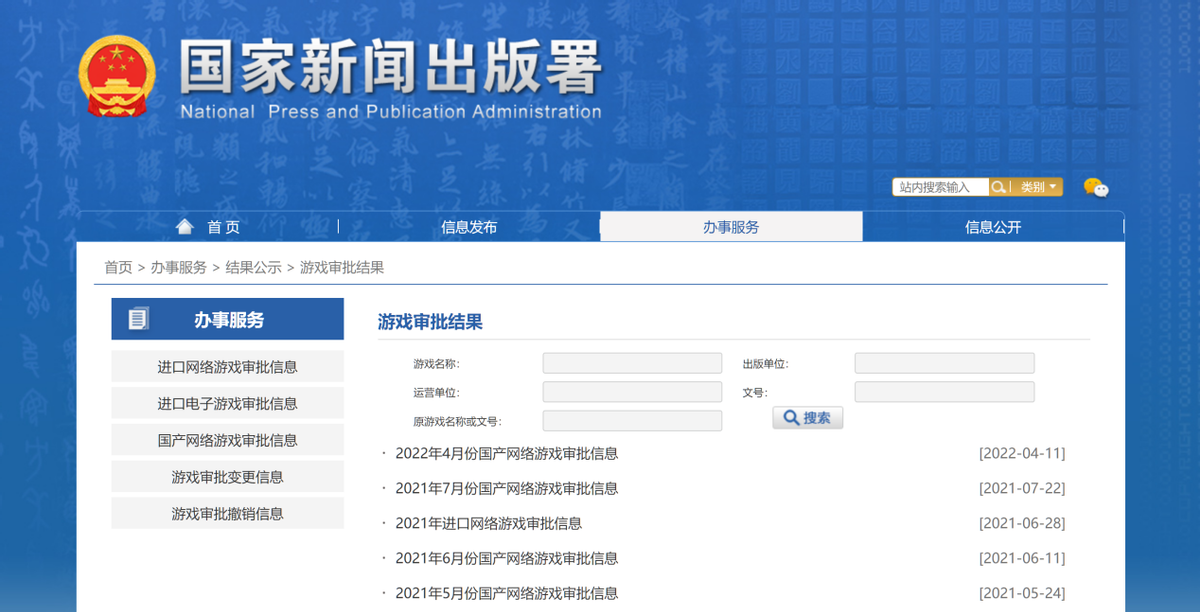
Task: Click the home icon beside 首页
Action: [x=184, y=227]
